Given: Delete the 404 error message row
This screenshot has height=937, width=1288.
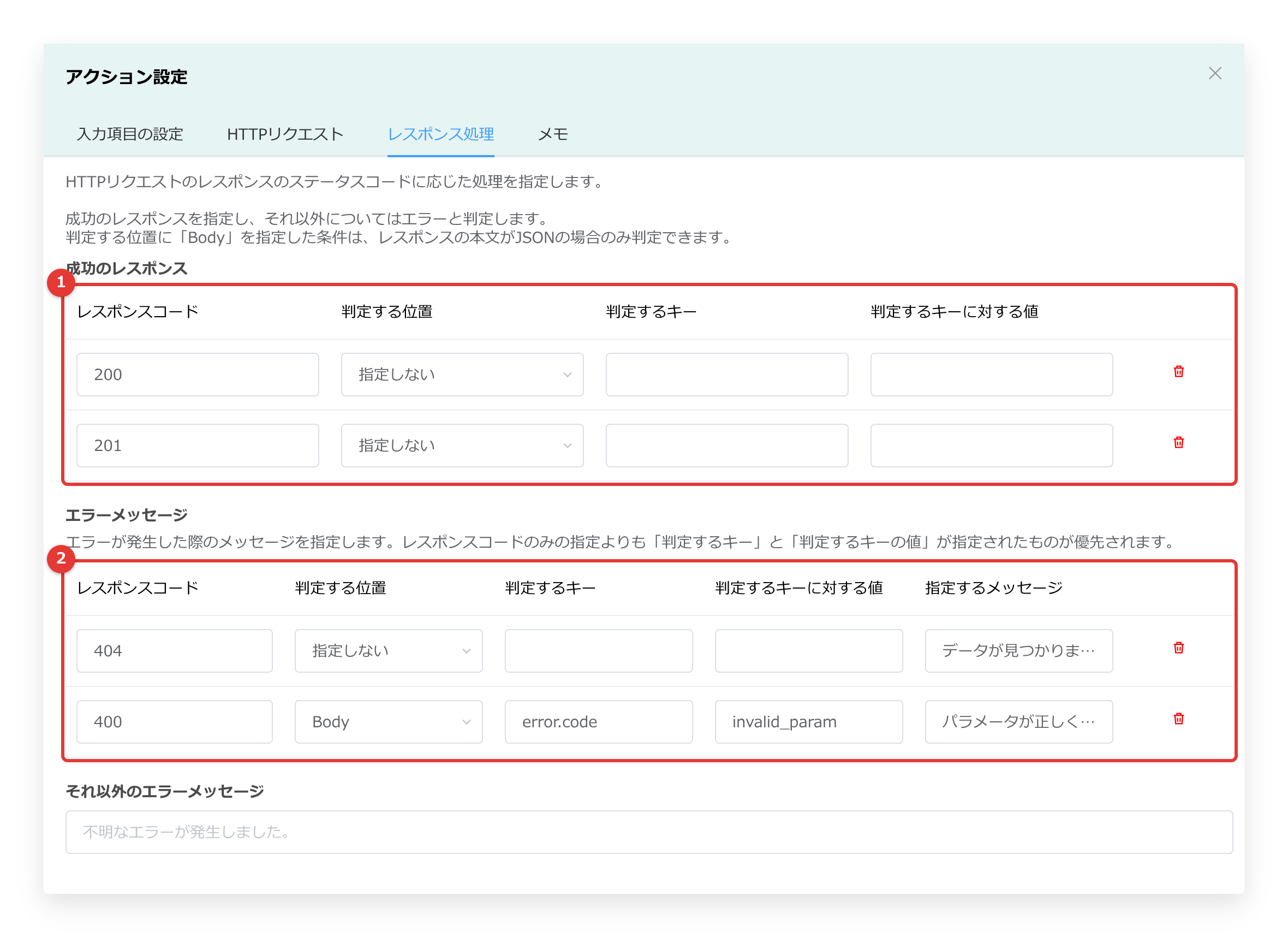Looking at the screenshot, I should point(1178,648).
